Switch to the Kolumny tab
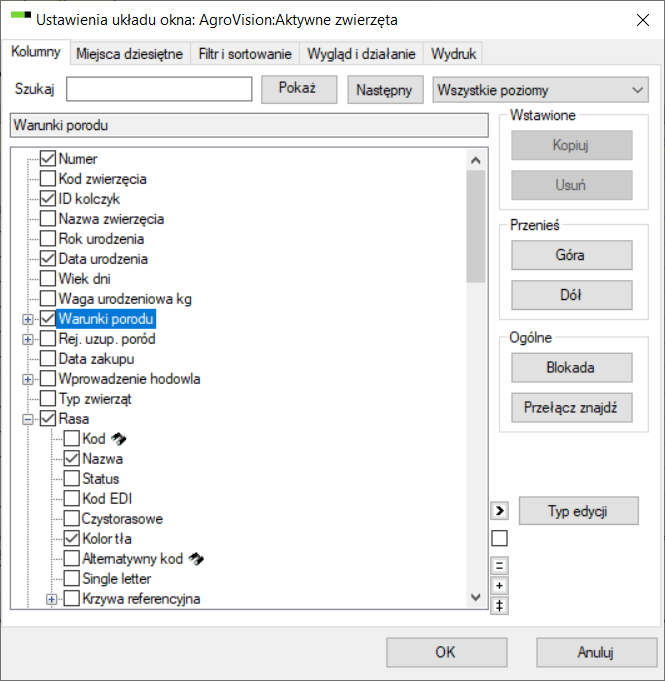Viewport: 665px width, 681px height. click(x=36, y=52)
